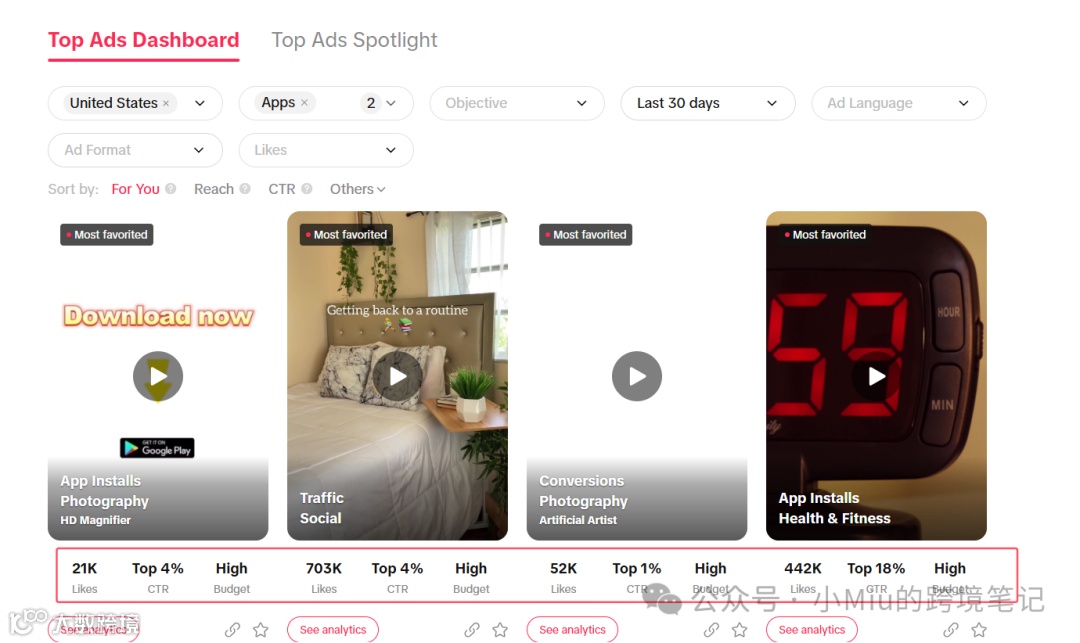Click link icon under Artificial Artist ad
This screenshot has width=1080, height=643.
[x=712, y=629]
